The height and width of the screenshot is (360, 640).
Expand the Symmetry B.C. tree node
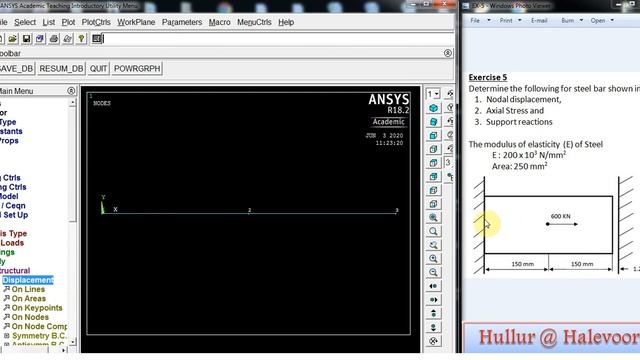[x=7, y=336]
